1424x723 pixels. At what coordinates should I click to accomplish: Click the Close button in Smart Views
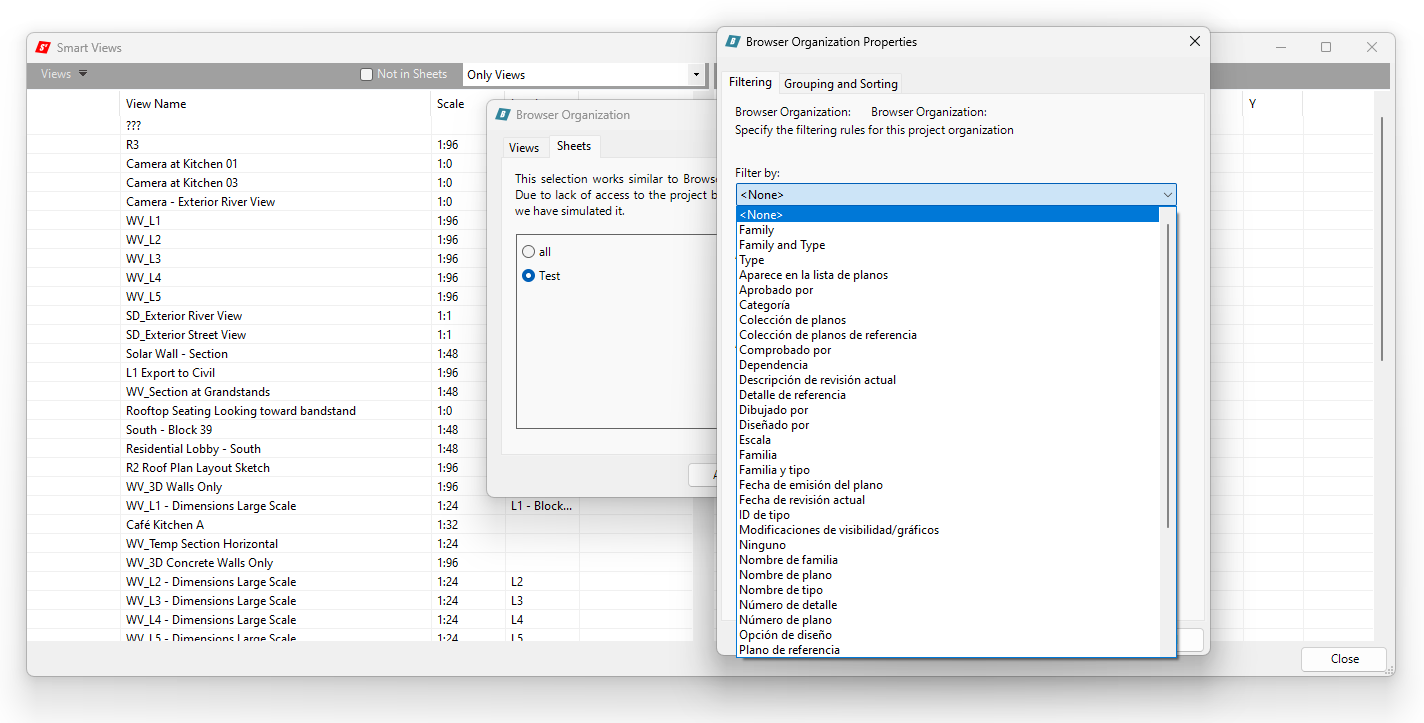1344,659
